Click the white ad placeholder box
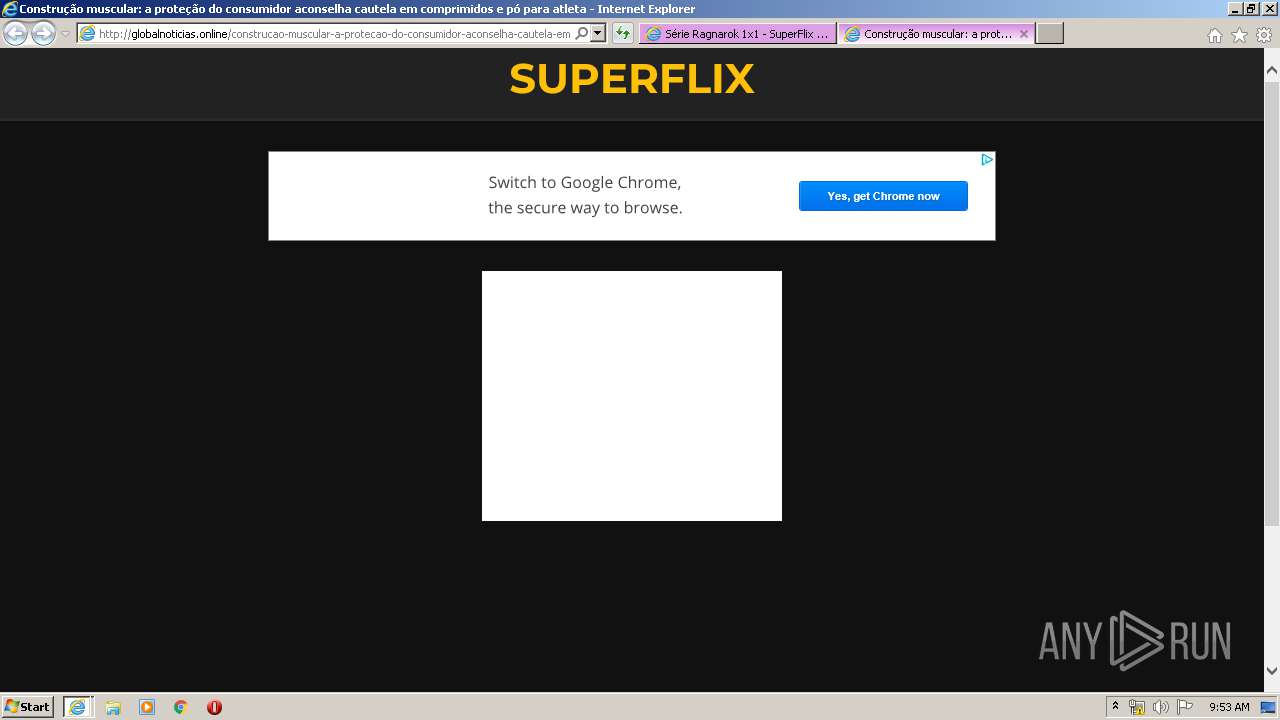1280x720 pixels. 632,396
